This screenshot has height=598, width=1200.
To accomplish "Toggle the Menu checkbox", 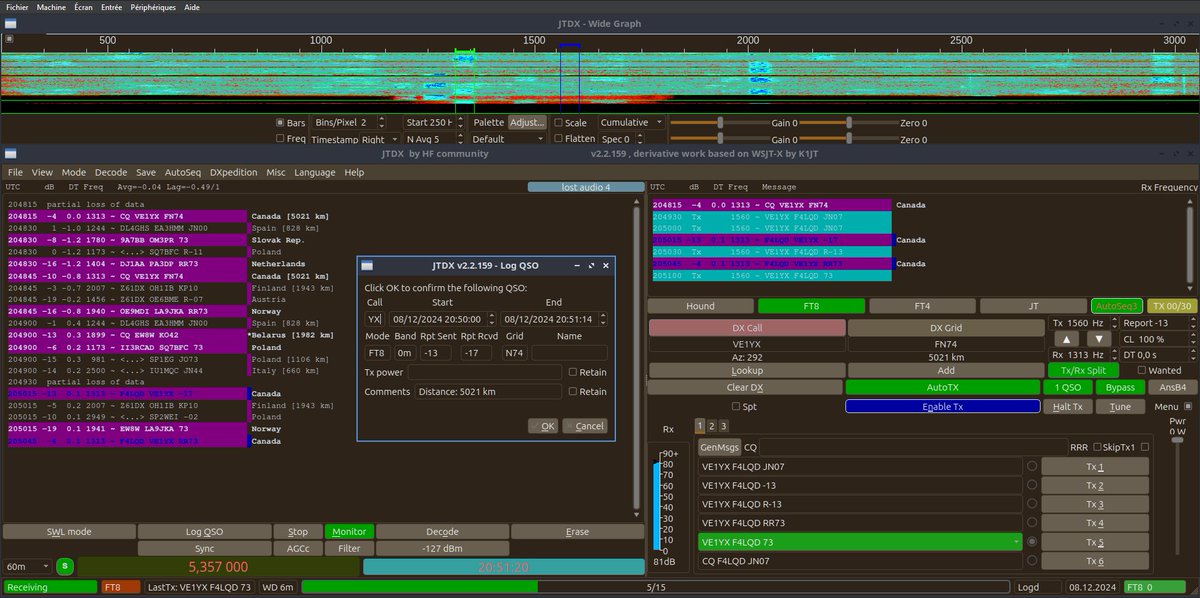I will [x=1188, y=407].
